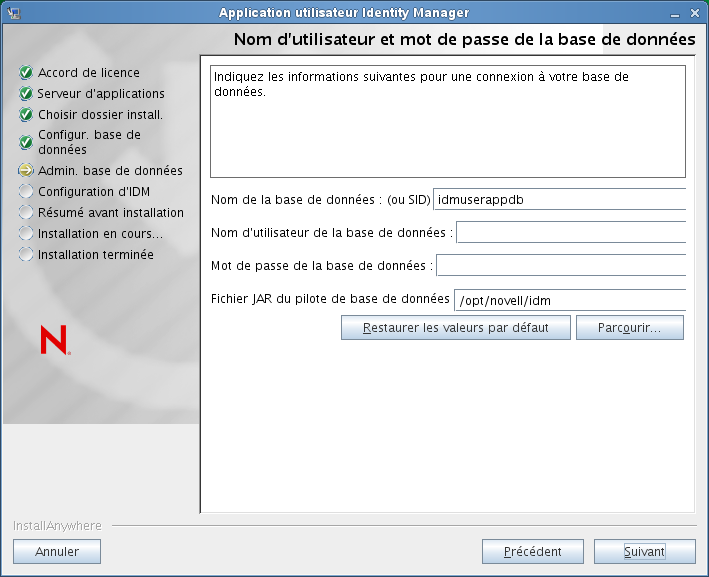Focus the Nom d'utilisateur de la base field
This screenshot has width=709, height=577.
pos(571,232)
